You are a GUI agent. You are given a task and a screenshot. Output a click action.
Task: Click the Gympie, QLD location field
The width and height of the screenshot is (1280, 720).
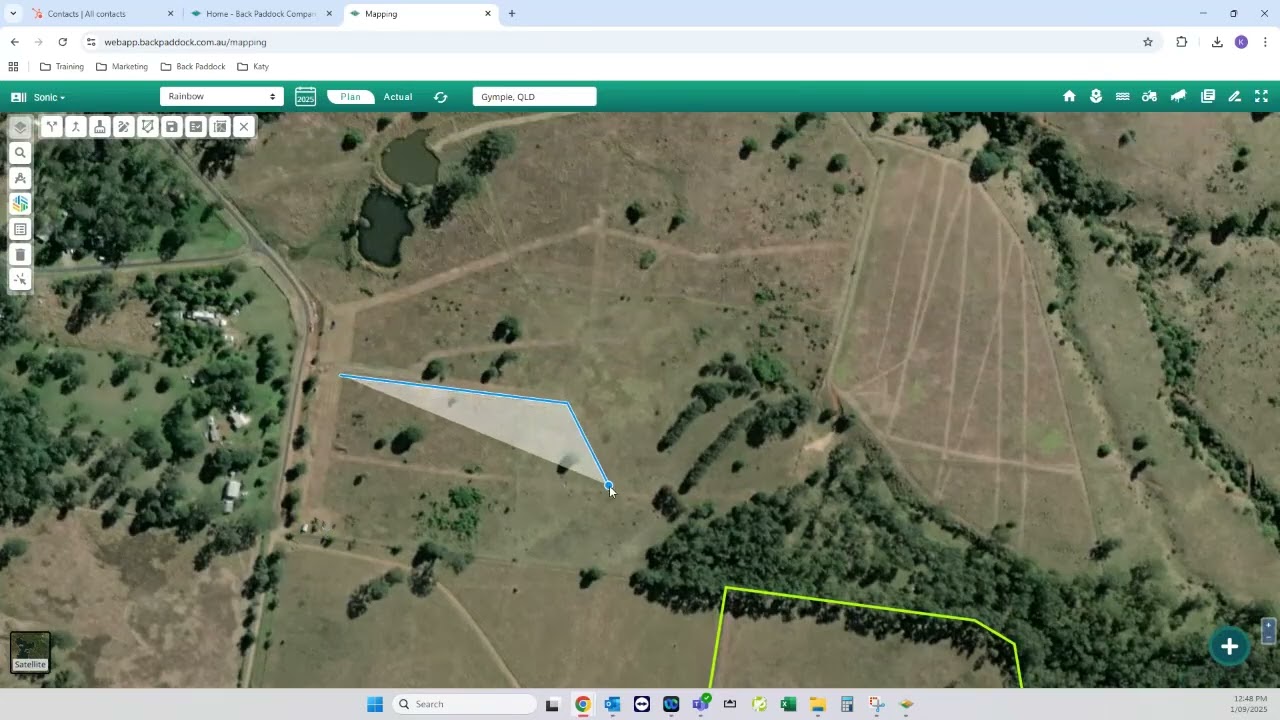click(x=535, y=96)
